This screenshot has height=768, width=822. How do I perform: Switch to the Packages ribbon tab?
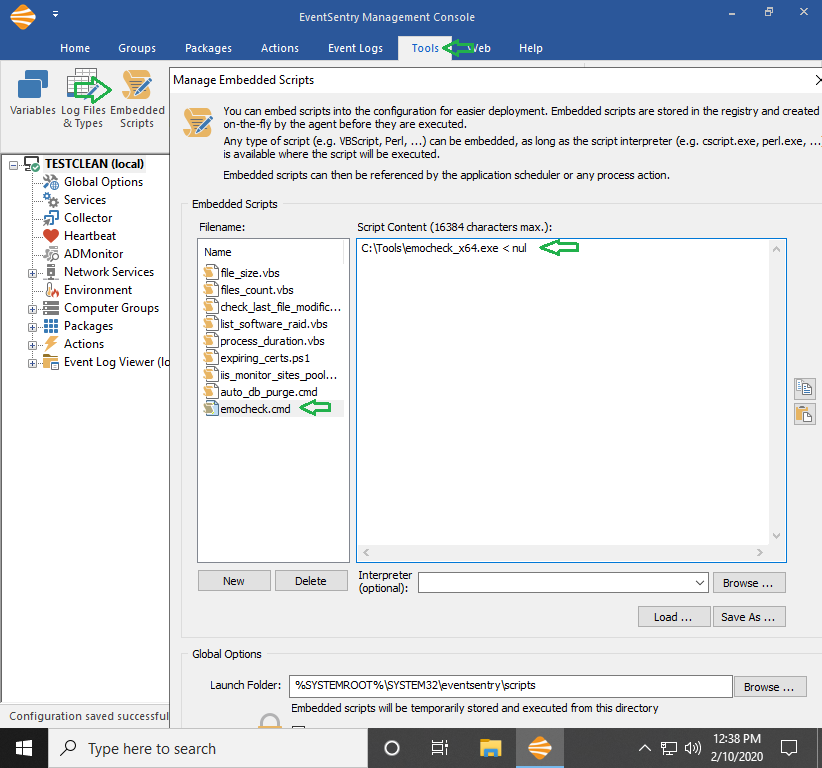pos(208,48)
